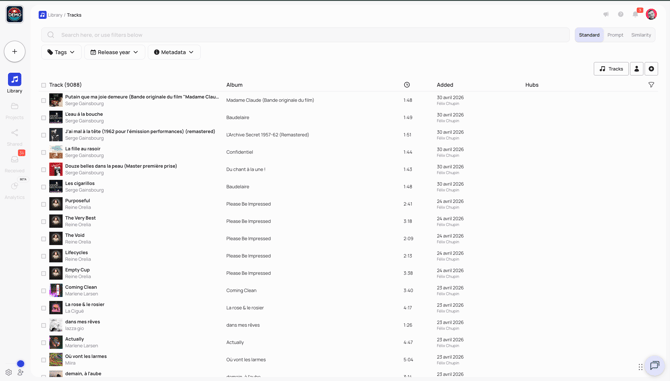Open the Analytics beta icon
The image size is (670, 381).
pyautogui.click(x=15, y=186)
